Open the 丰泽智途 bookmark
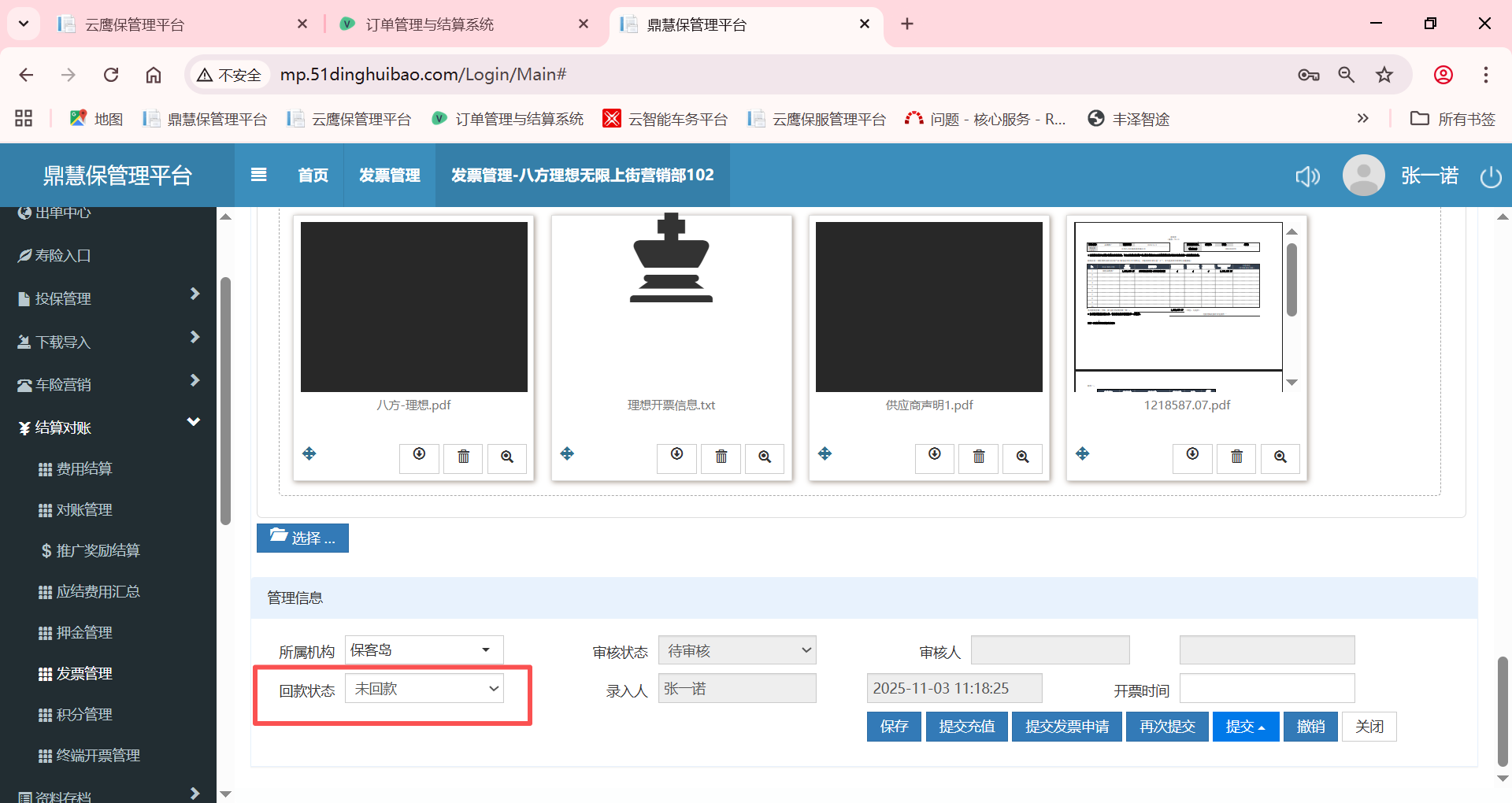The width and height of the screenshot is (1512, 803). [x=1128, y=119]
